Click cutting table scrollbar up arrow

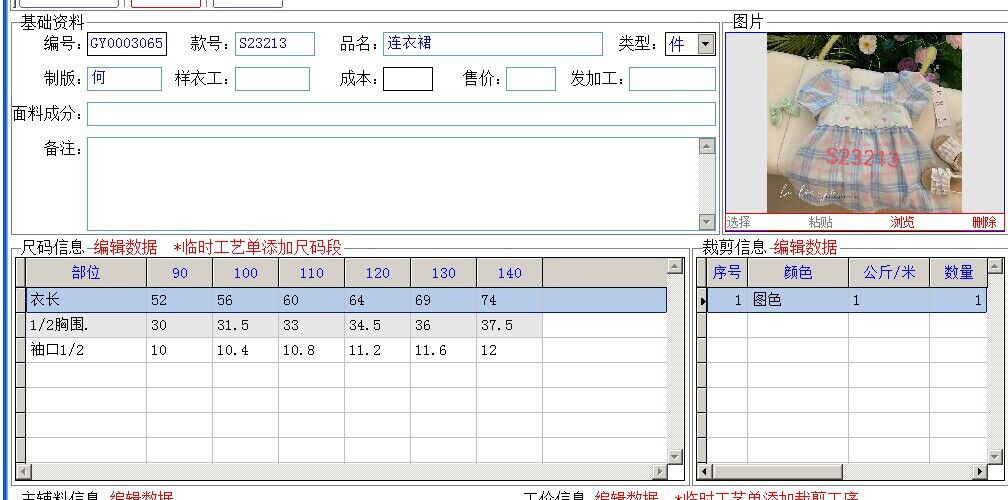(995, 266)
